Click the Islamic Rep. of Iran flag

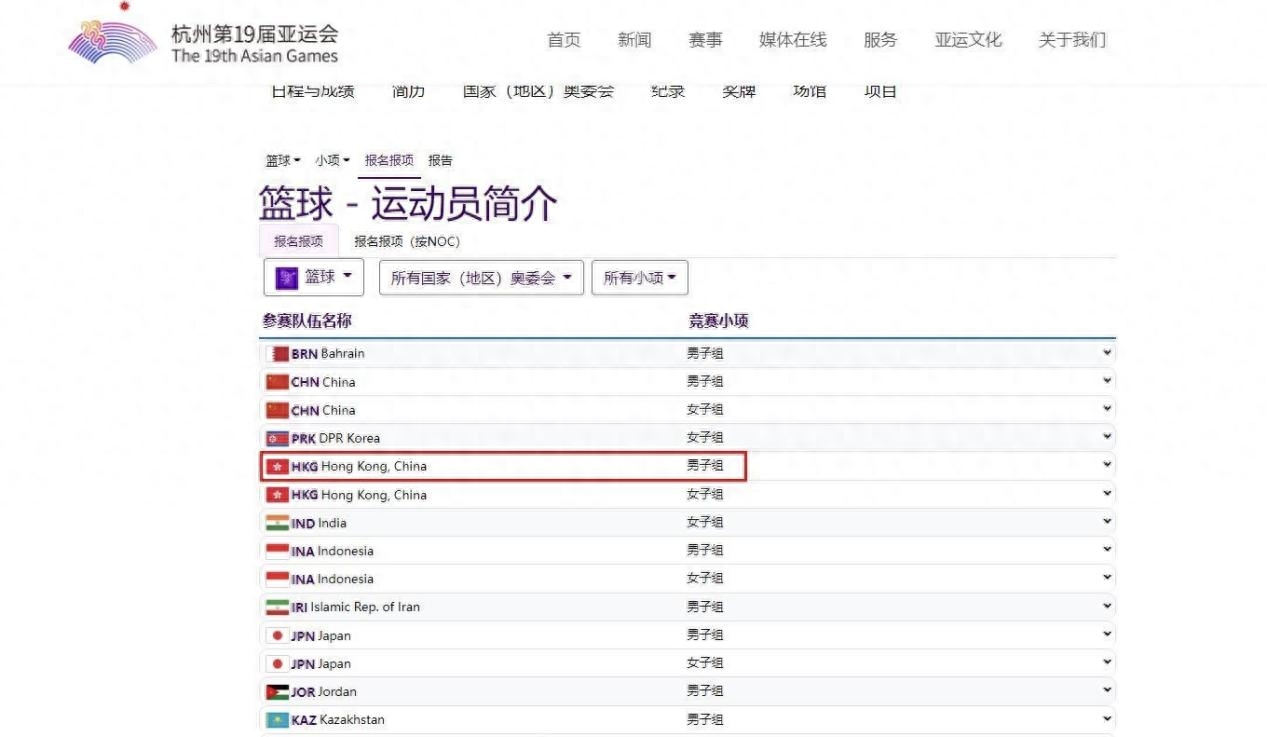[277, 607]
